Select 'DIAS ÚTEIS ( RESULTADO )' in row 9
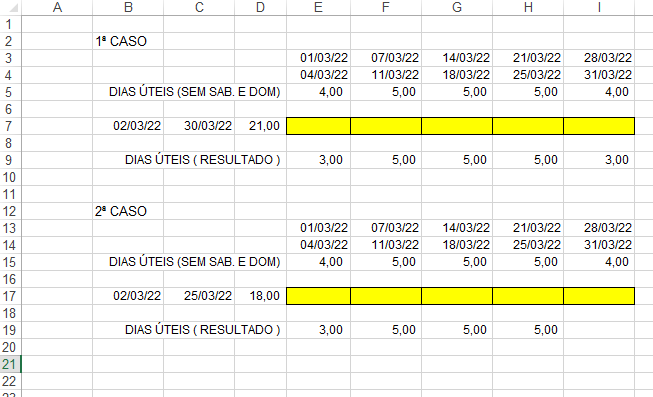Screen dimensions: 653x397 pos(202,160)
